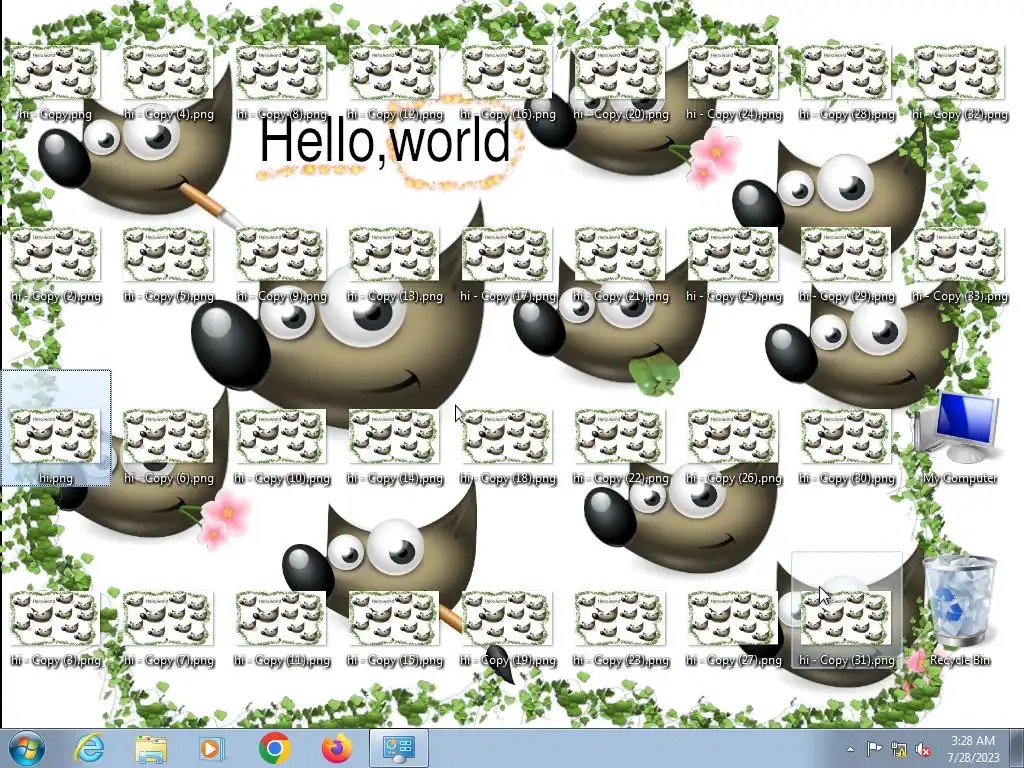Click the hi - Copy (8).png desktop icon

click(x=281, y=82)
